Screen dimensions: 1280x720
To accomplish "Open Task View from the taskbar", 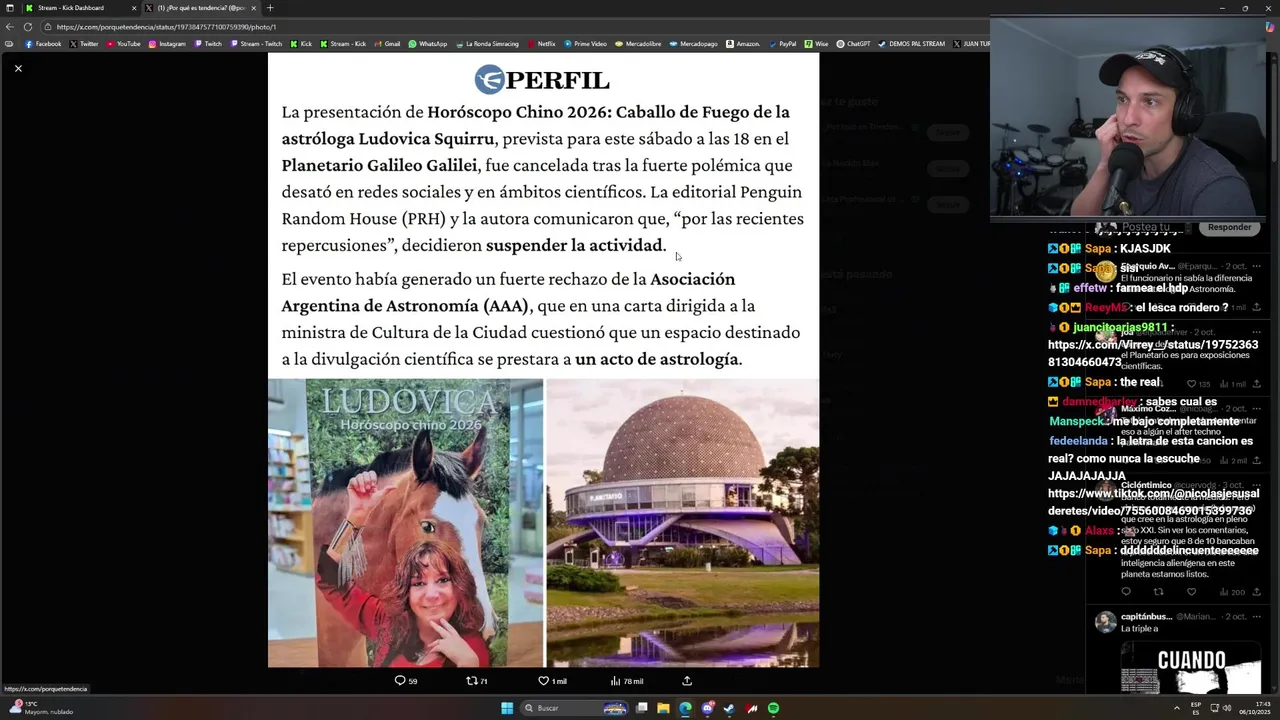I will 641,708.
